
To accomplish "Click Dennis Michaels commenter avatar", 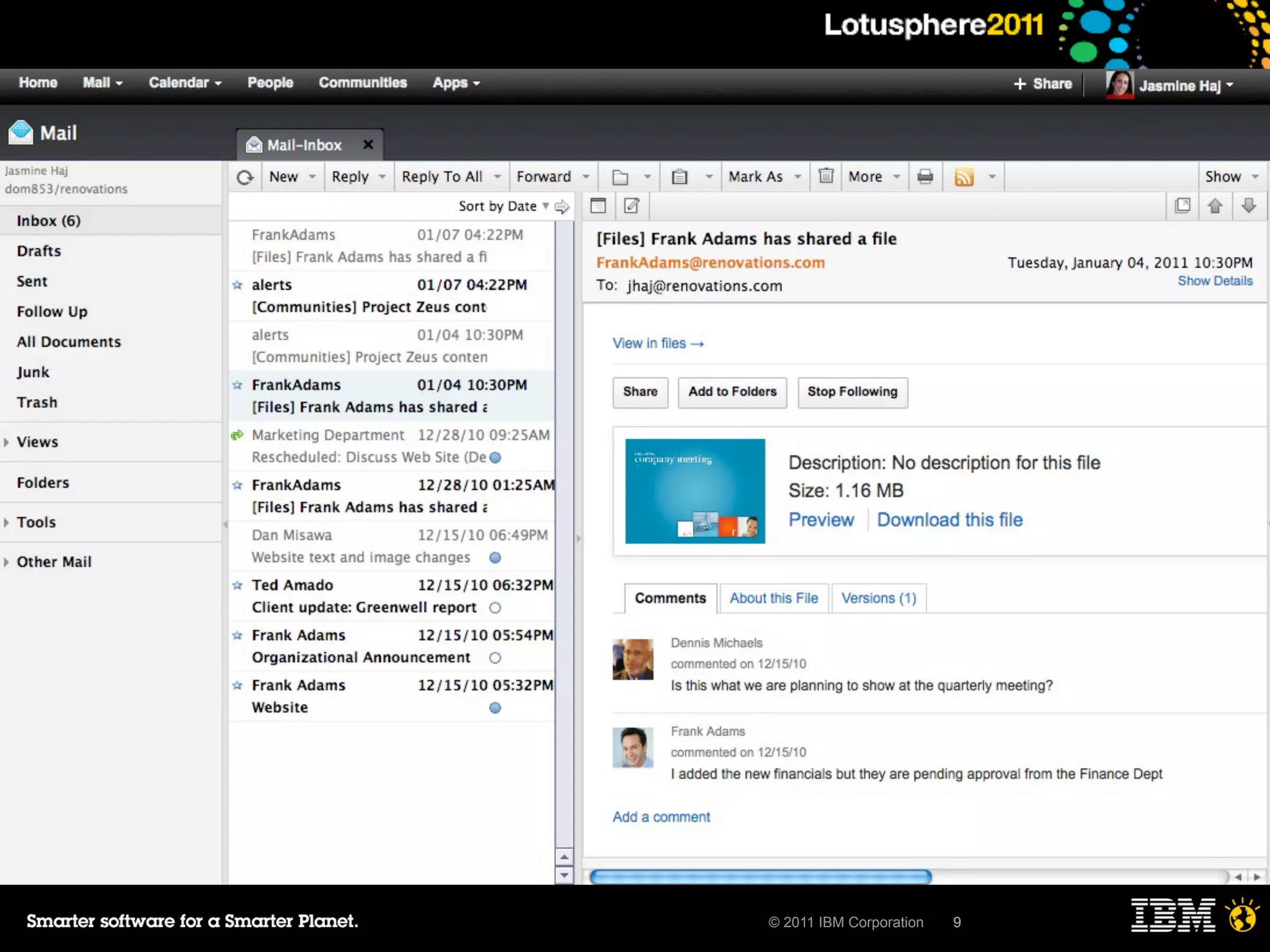I will 633,659.
